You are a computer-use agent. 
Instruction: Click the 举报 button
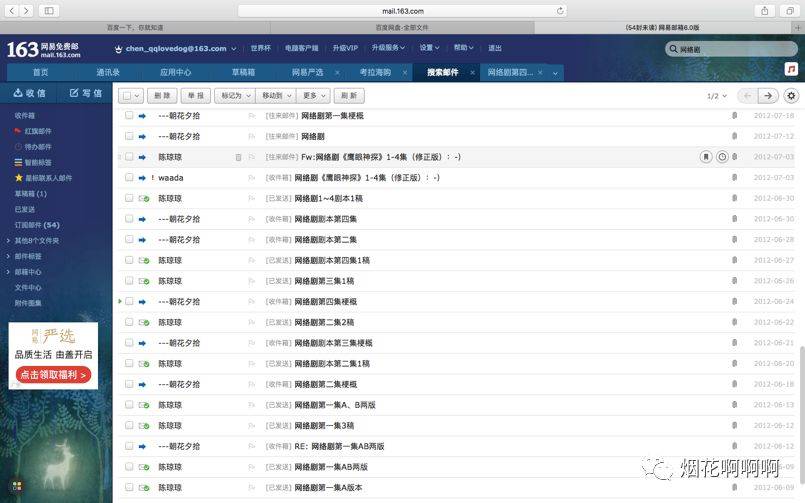tap(196, 96)
